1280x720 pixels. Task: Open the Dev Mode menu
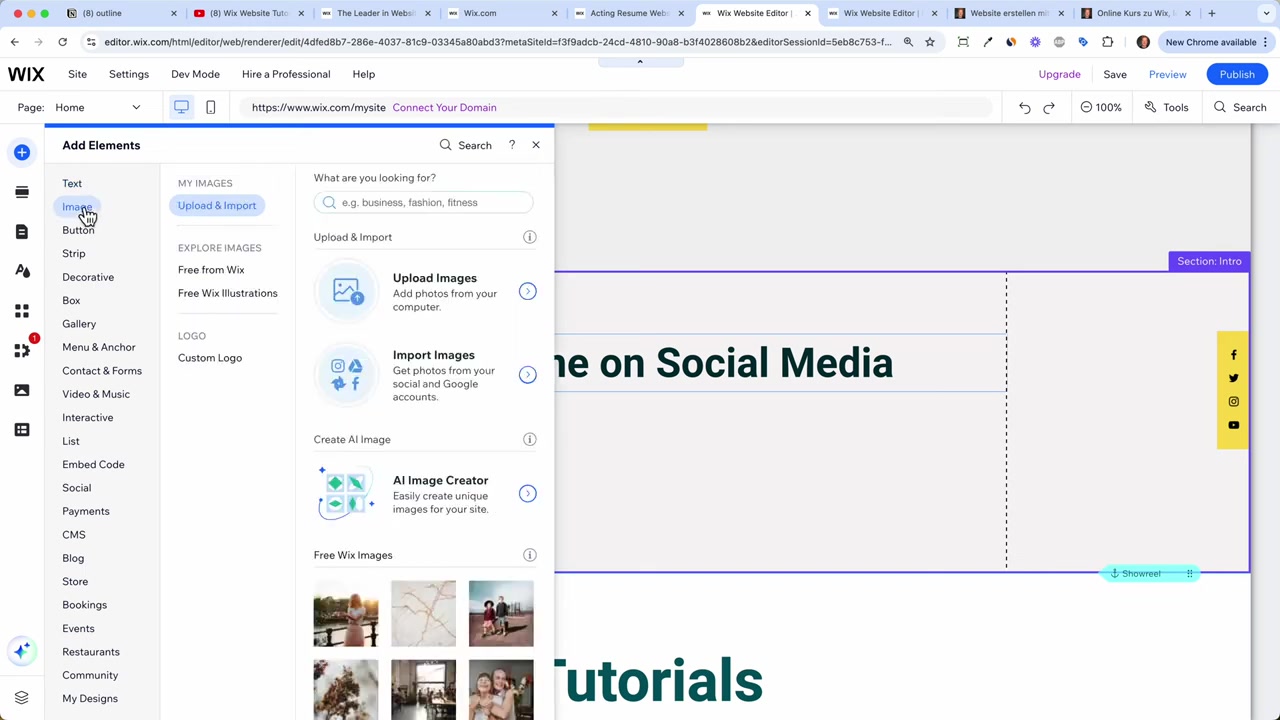click(195, 74)
